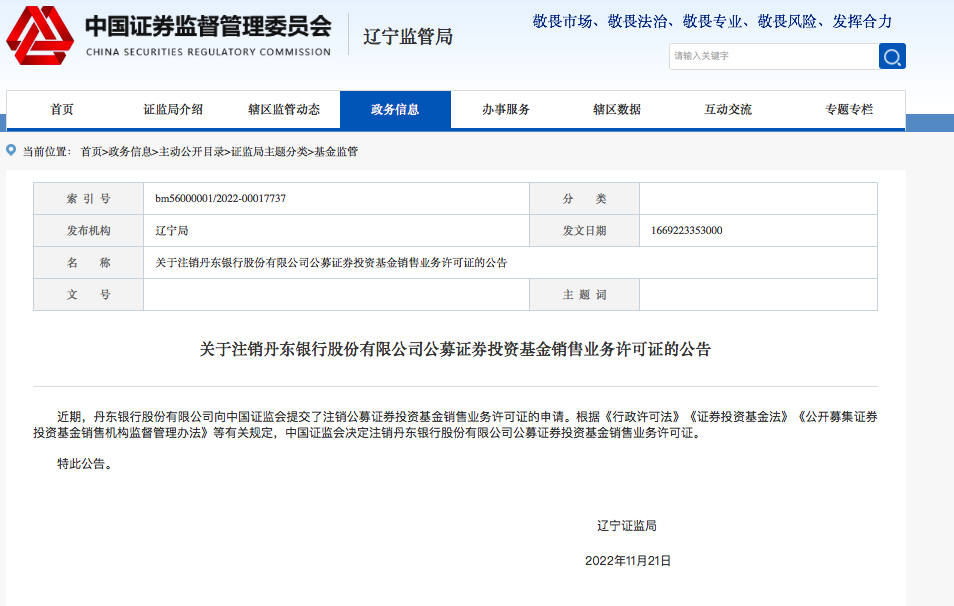Click the date 2022年11月21日
Image resolution: width=954 pixels, height=606 pixels.
coord(628,561)
